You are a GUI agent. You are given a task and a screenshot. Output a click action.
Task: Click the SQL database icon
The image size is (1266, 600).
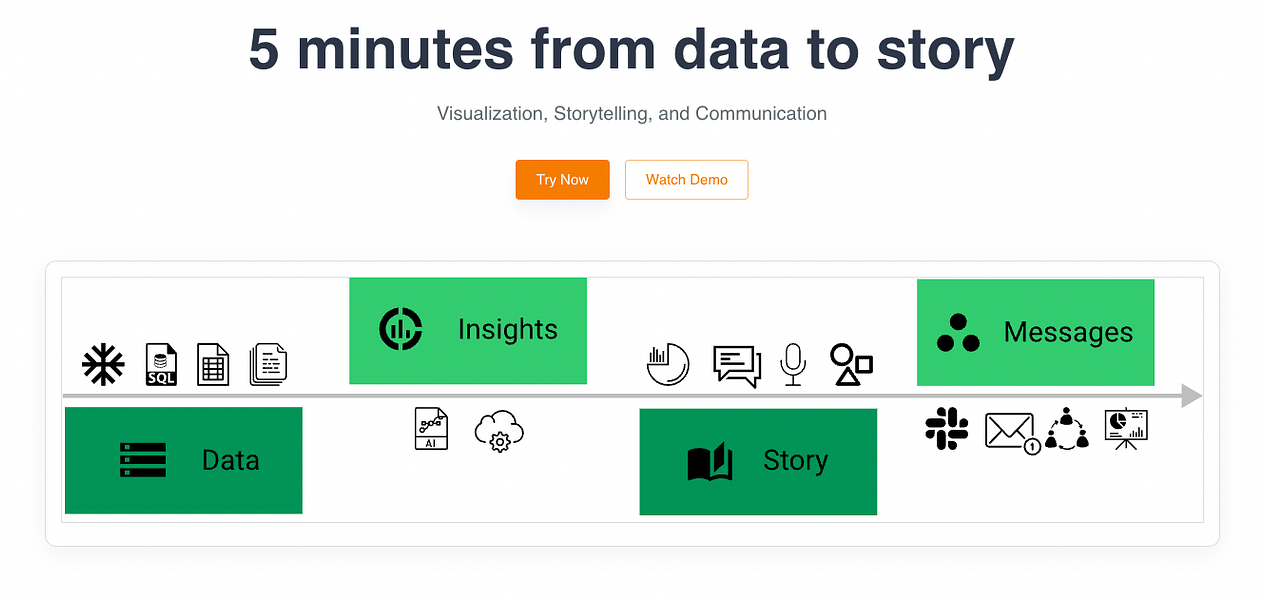[x=161, y=364]
